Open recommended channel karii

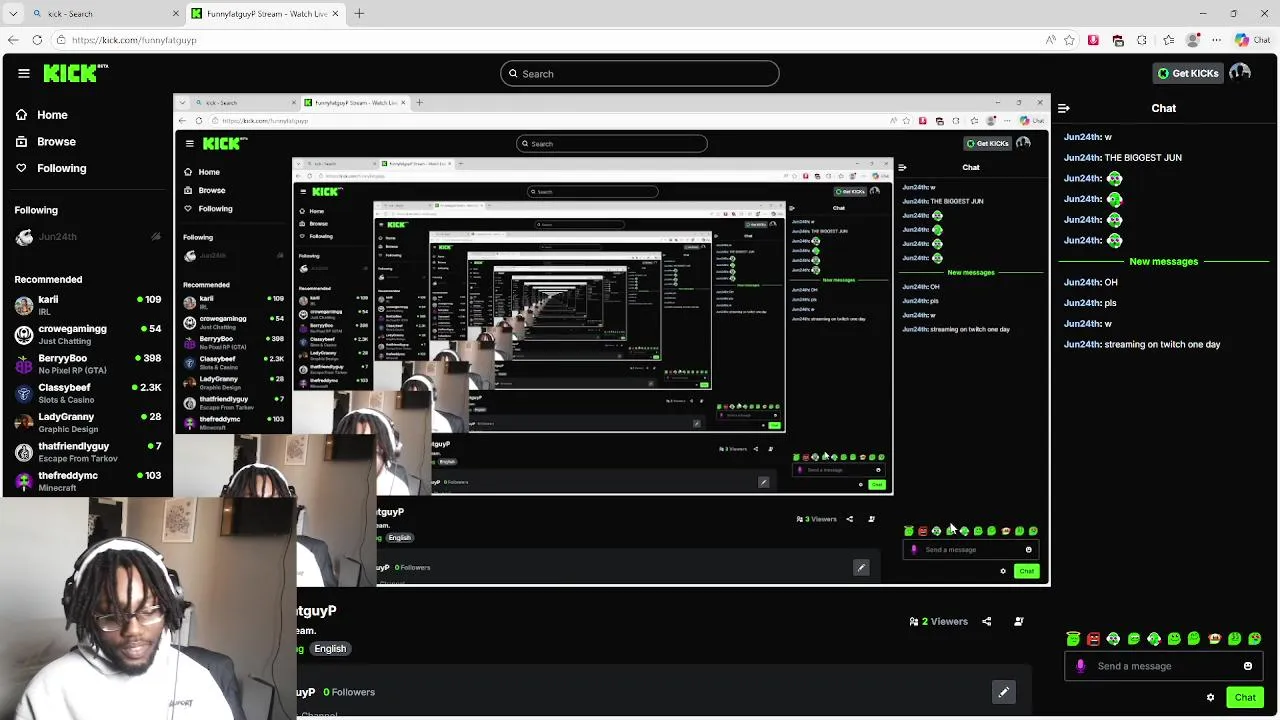pos(88,305)
